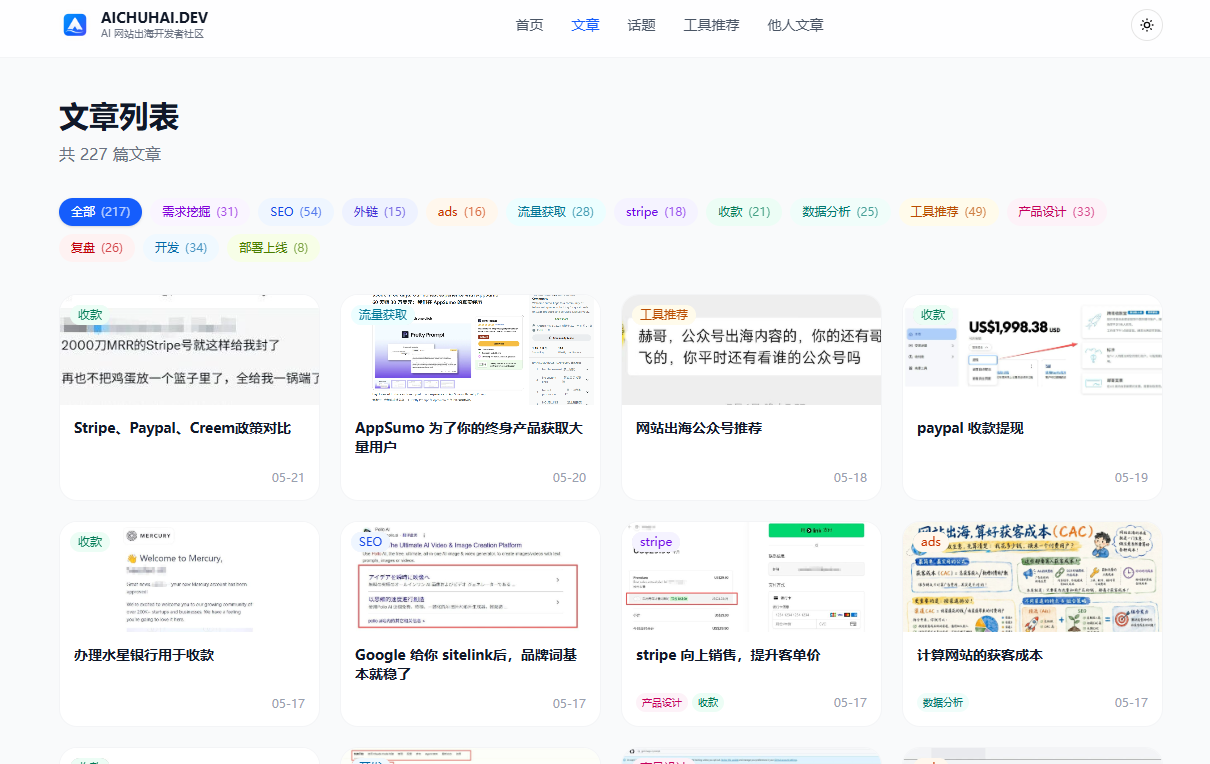Click the AppSumo article thumbnail image
Screen dimensions: 1210x764
(x=470, y=350)
